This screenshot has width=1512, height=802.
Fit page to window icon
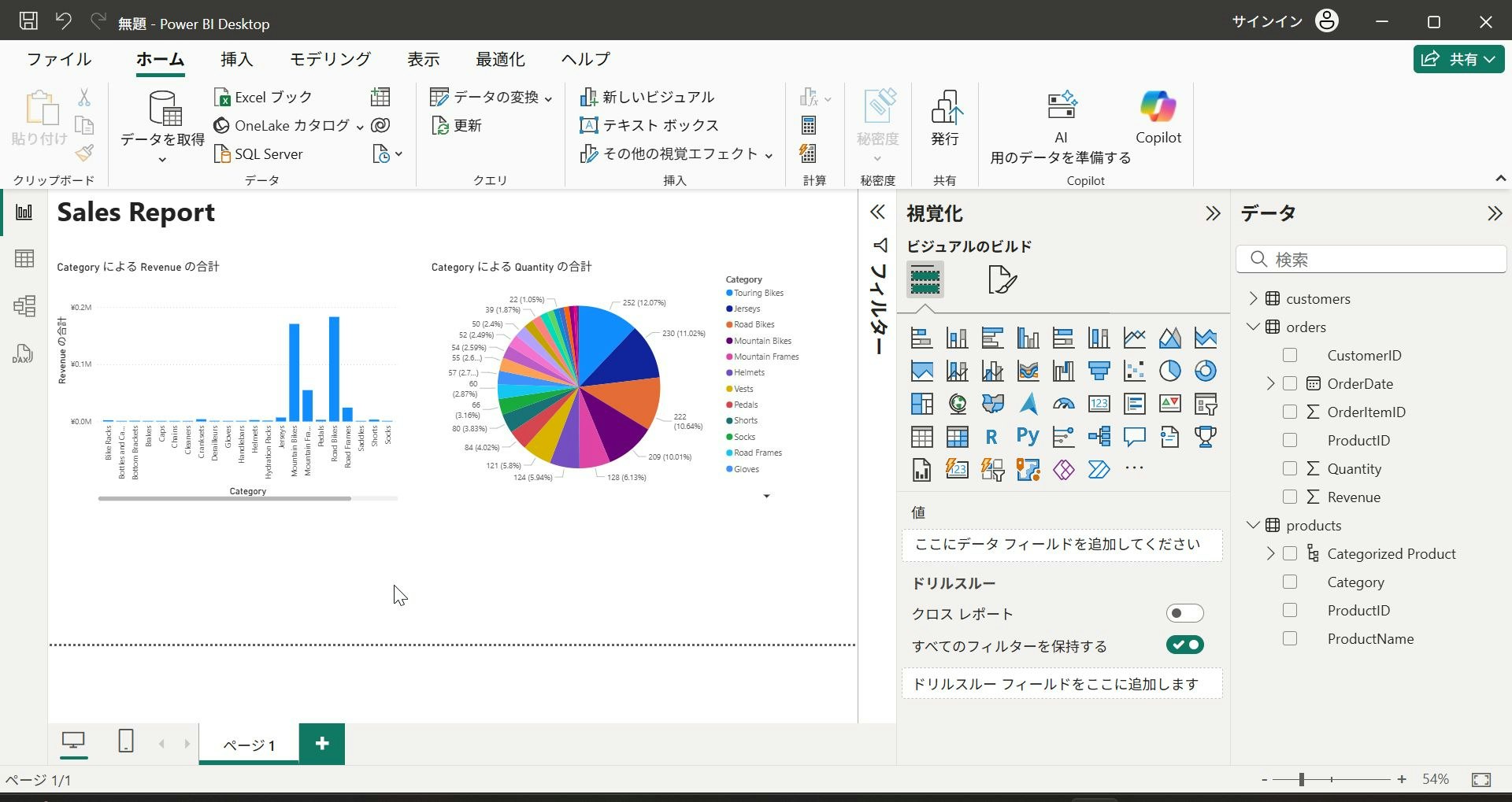1480,779
